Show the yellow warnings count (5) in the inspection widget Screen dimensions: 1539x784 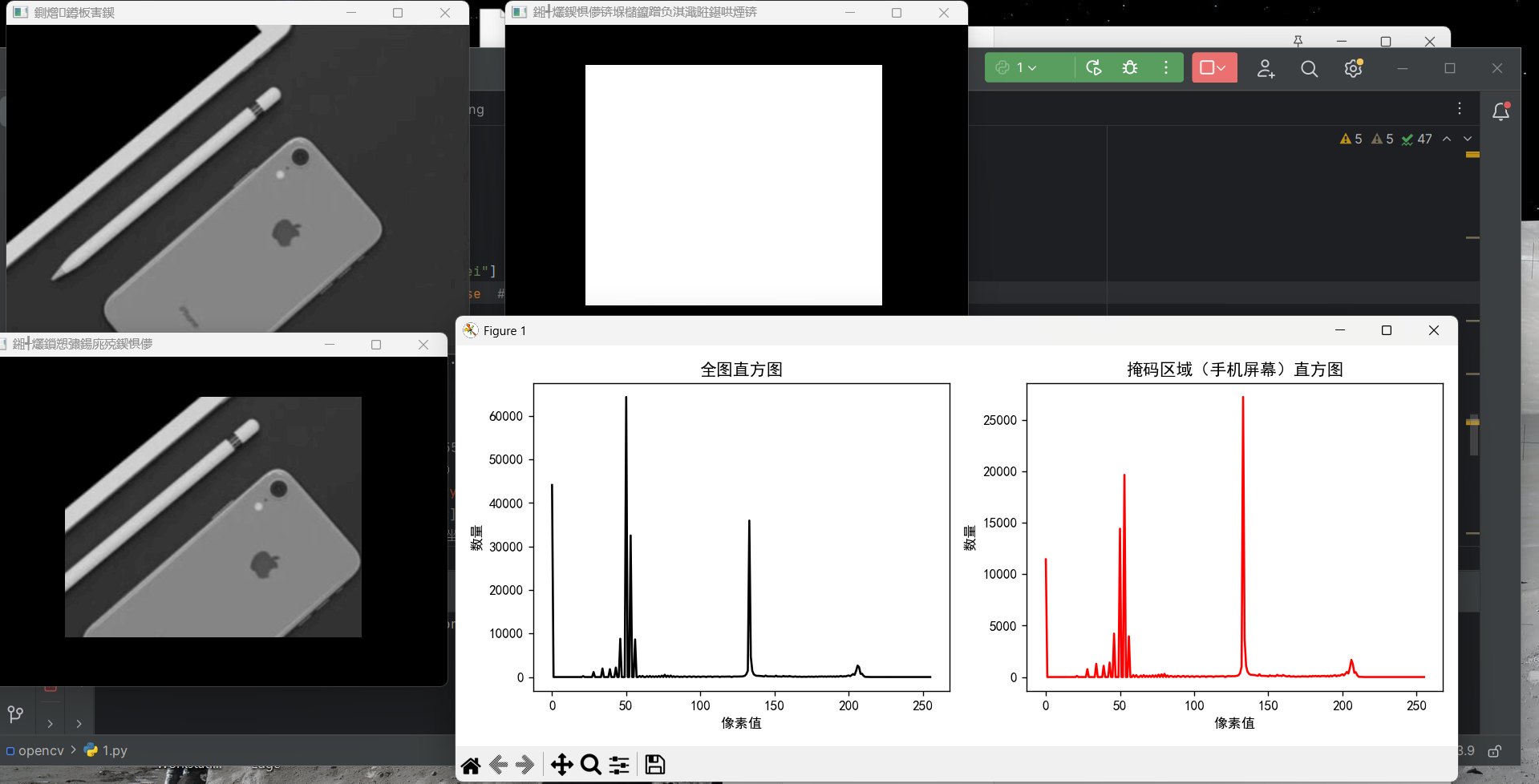1351,139
